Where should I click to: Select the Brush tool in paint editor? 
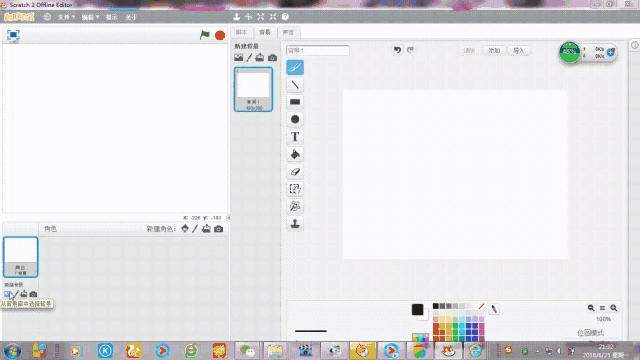click(295, 67)
